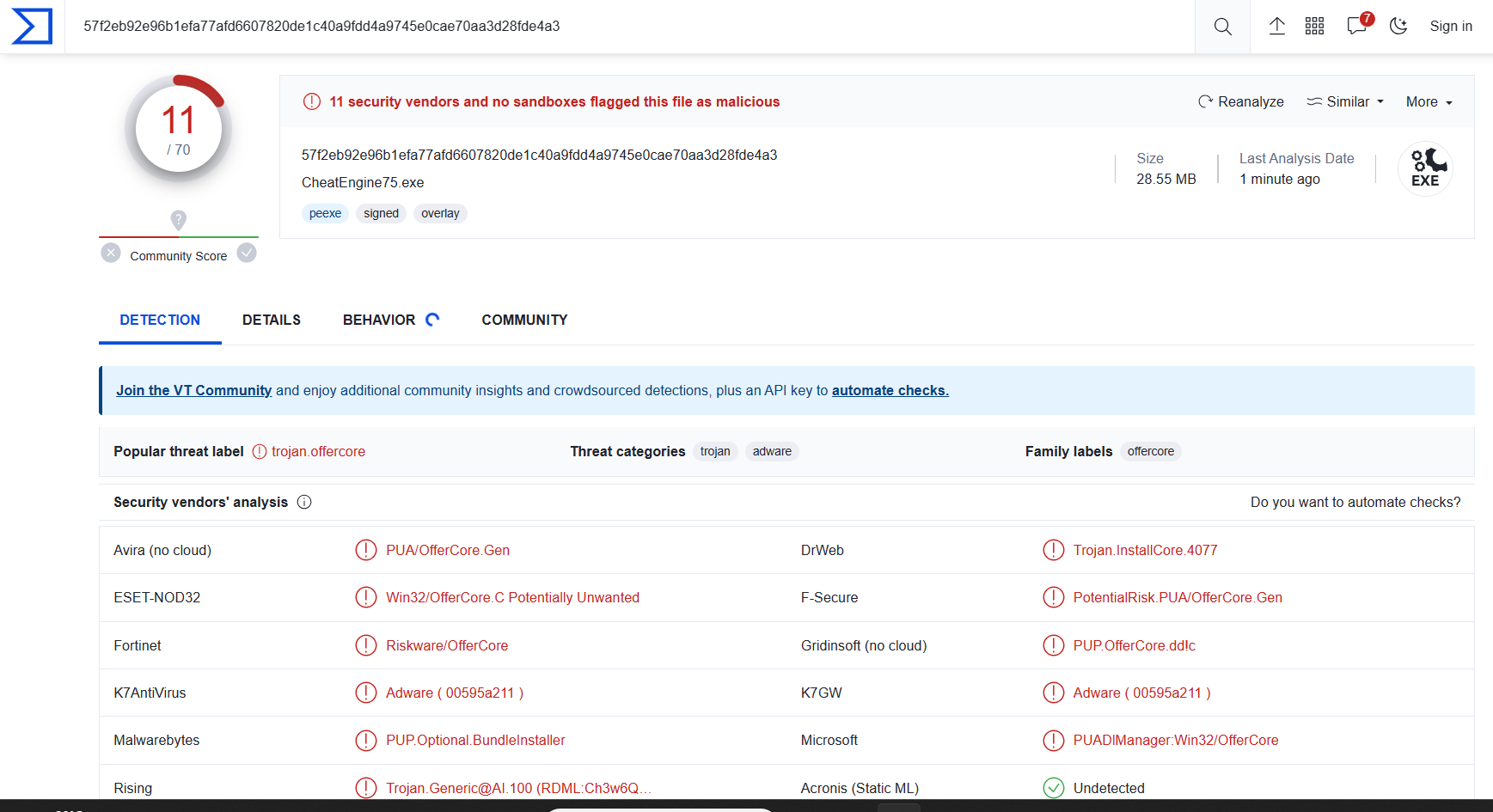Click Win32/OfferCore.C Potentially Unwanted result
Viewport: 1493px width, 812px height.
[512, 597]
